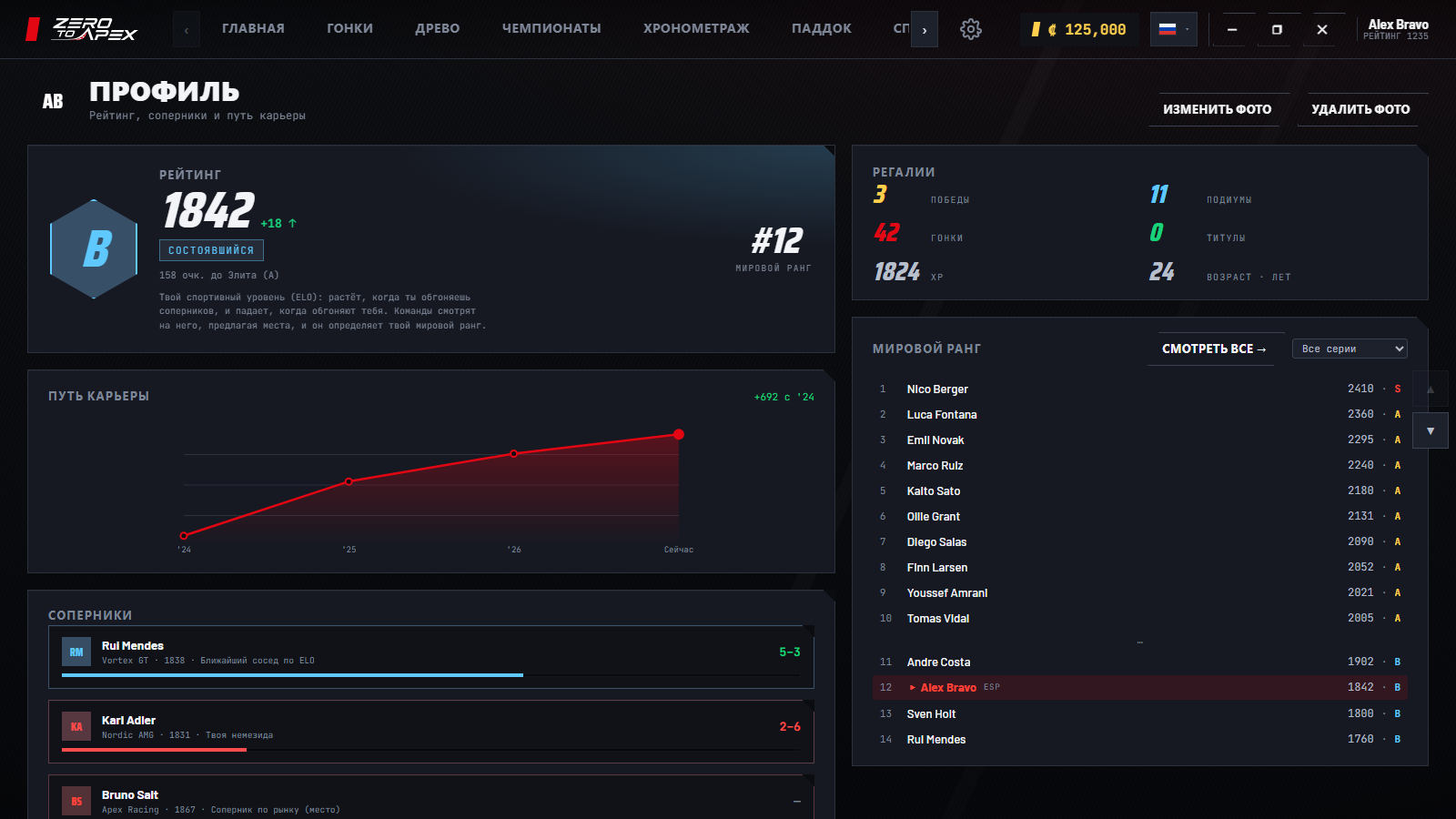
Task: Open the language flag selector
Action: point(1174,29)
